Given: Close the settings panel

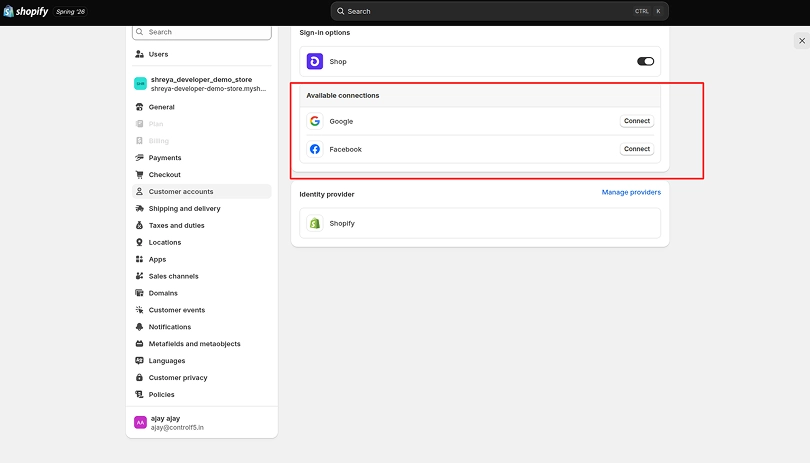Looking at the screenshot, I should pyautogui.click(x=802, y=40).
